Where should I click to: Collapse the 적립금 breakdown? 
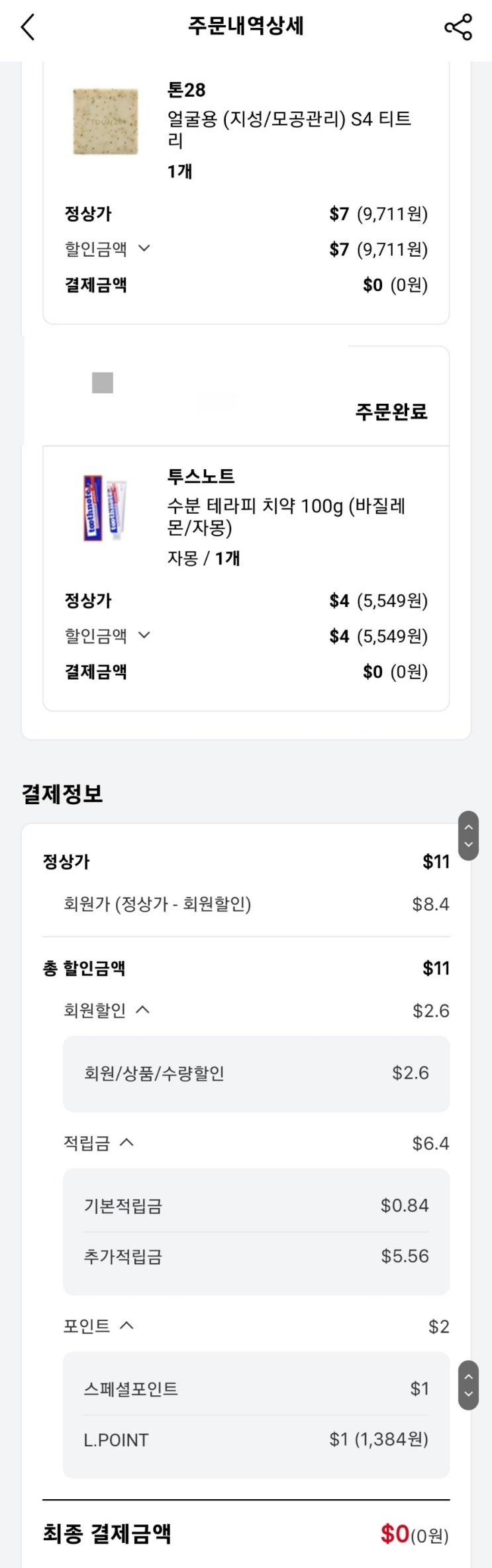(98, 1143)
